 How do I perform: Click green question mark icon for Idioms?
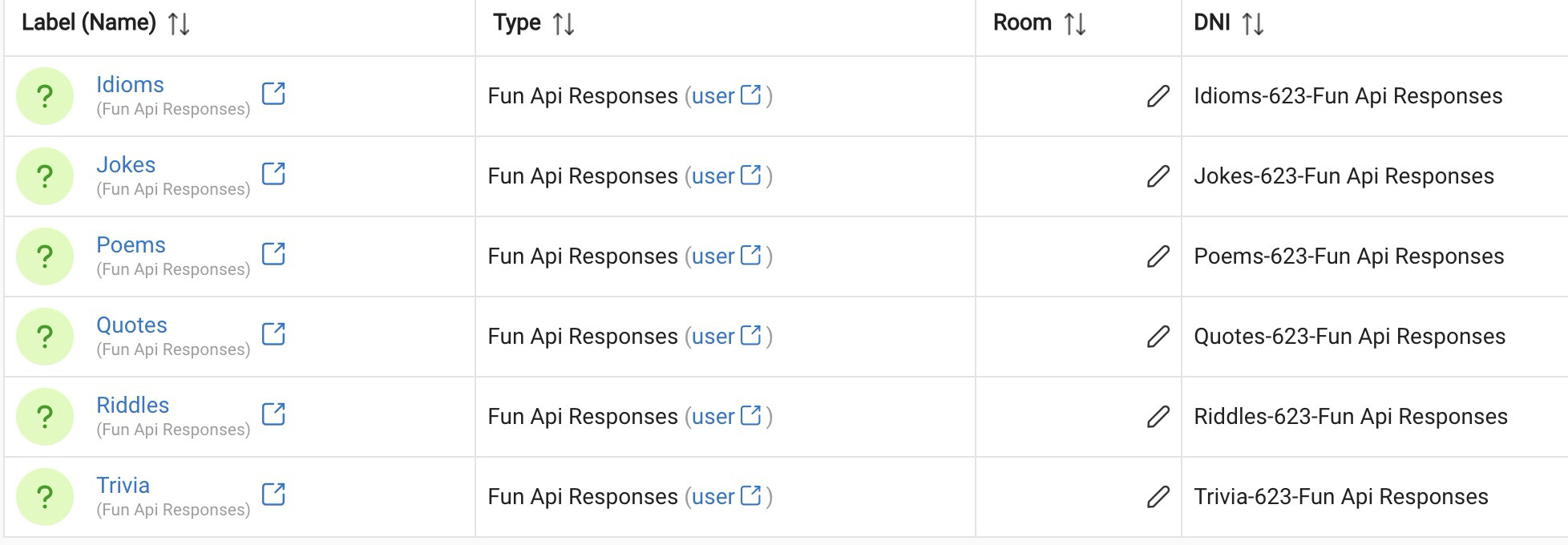point(45,96)
